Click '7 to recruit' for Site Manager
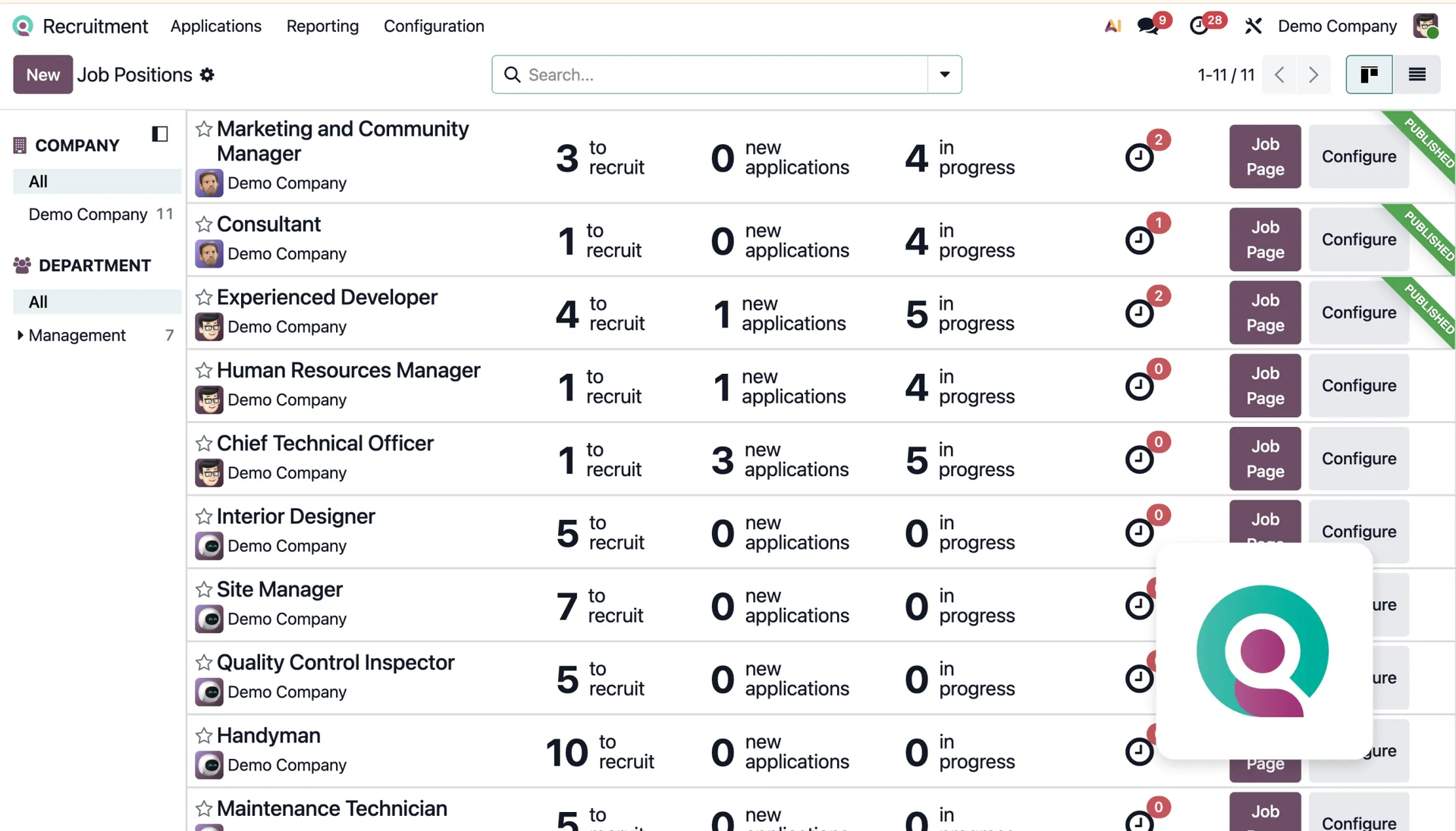The width and height of the screenshot is (1456, 831). (x=600, y=606)
